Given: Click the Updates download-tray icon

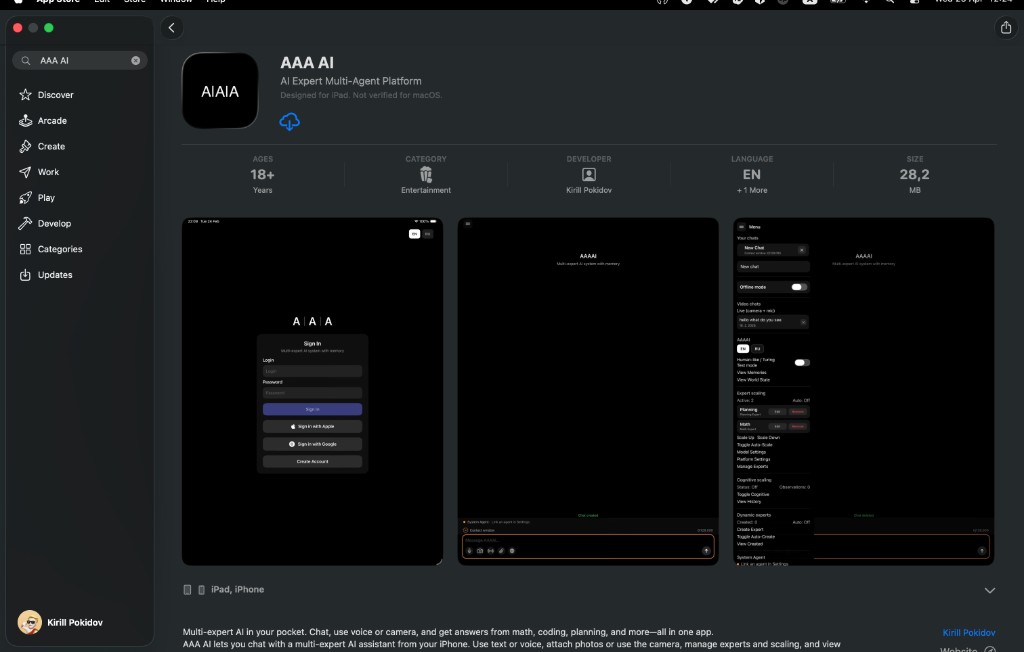Looking at the screenshot, I should 25,275.
